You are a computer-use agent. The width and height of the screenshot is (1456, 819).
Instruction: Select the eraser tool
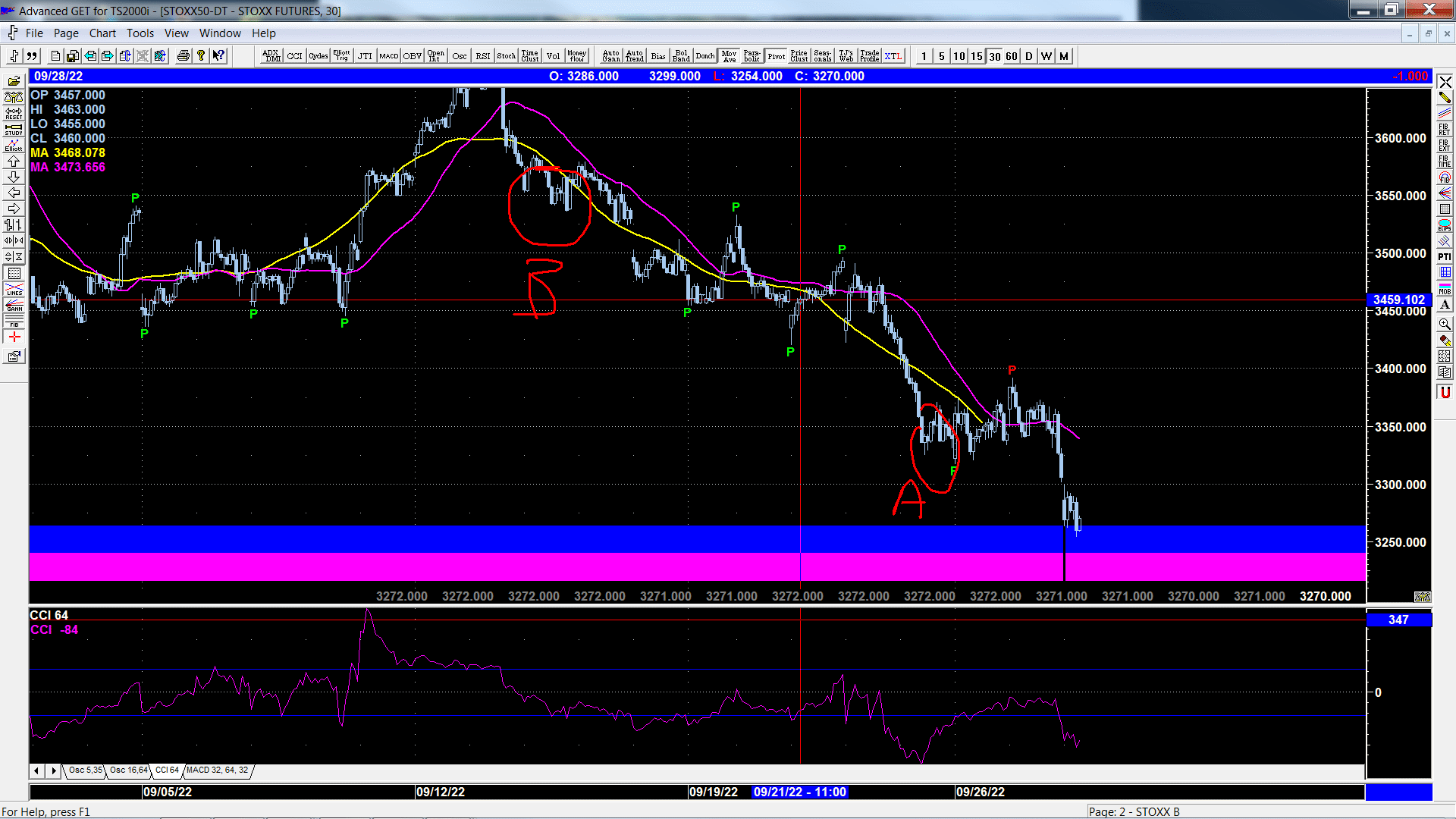pyautogui.click(x=1445, y=340)
